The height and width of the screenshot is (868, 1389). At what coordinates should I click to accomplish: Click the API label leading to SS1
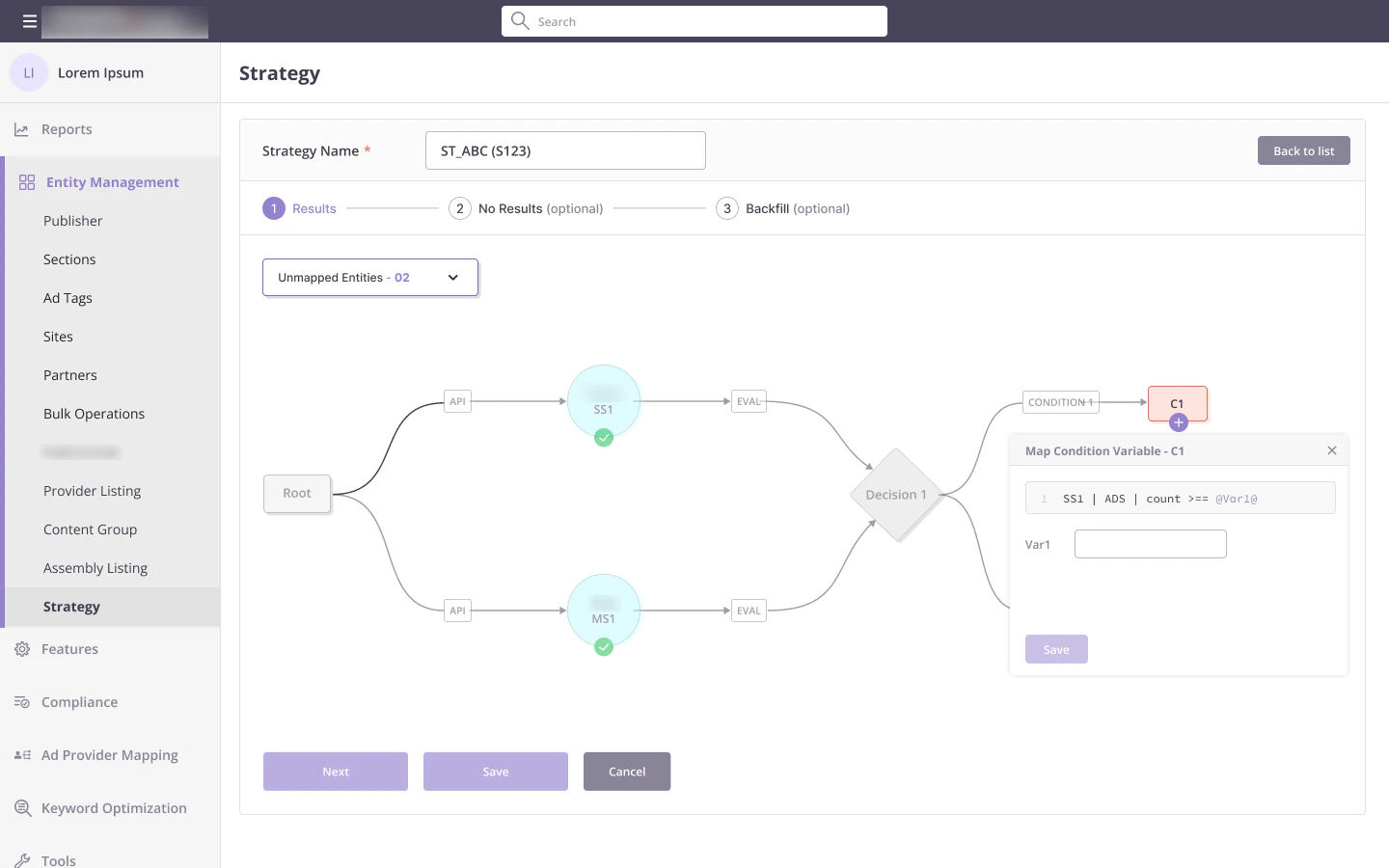click(458, 401)
